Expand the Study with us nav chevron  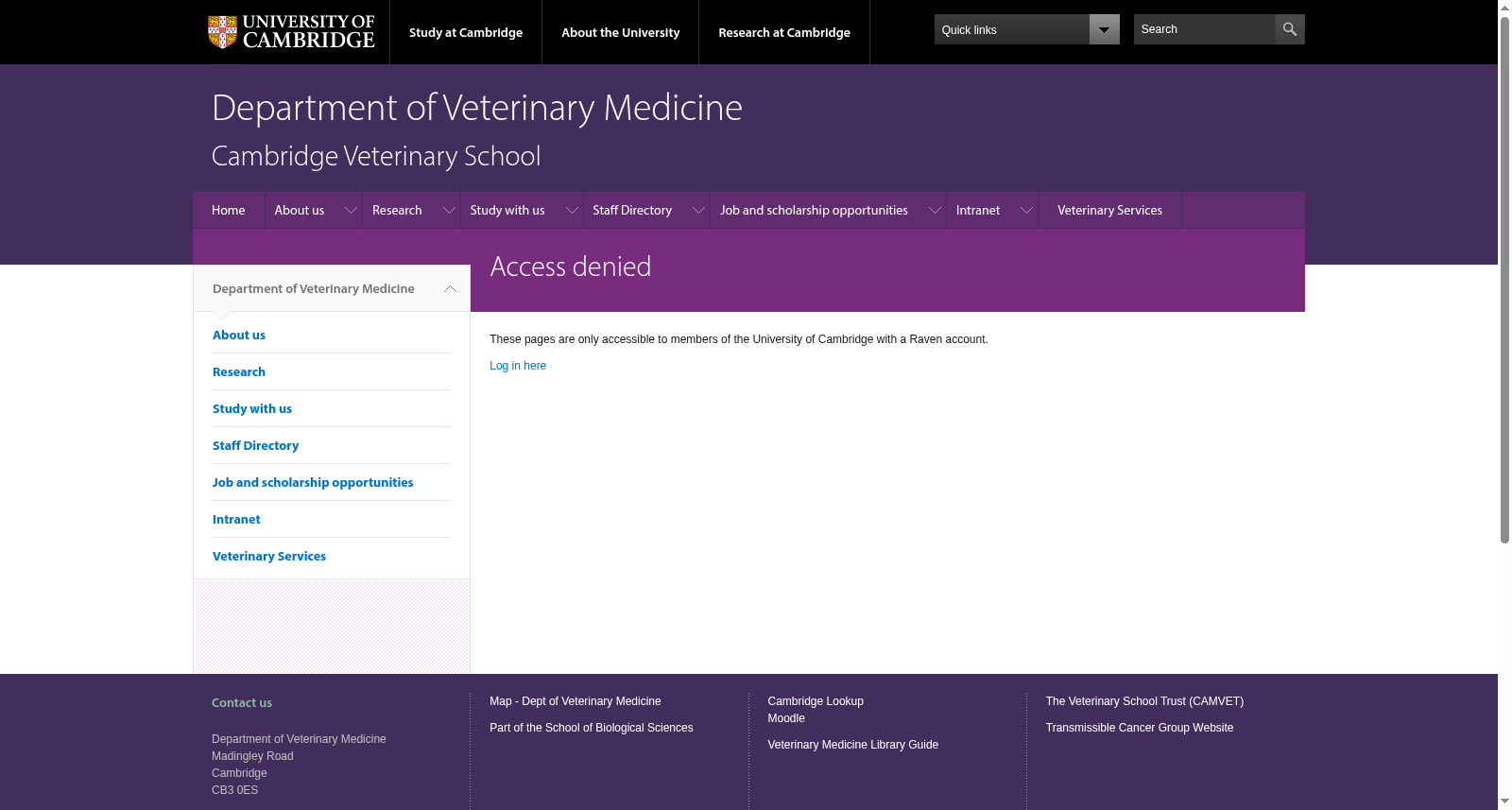(x=572, y=210)
